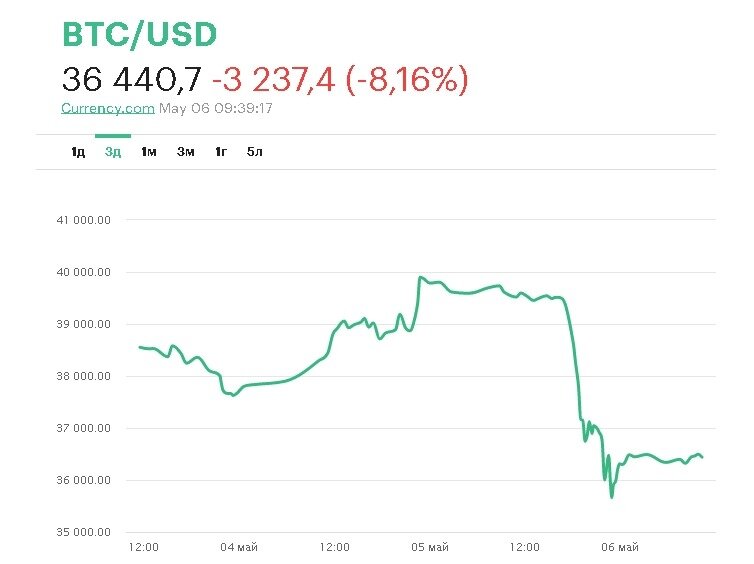Click the BTC/USD pair title
754x564 pixels.
tap(139, 35)
